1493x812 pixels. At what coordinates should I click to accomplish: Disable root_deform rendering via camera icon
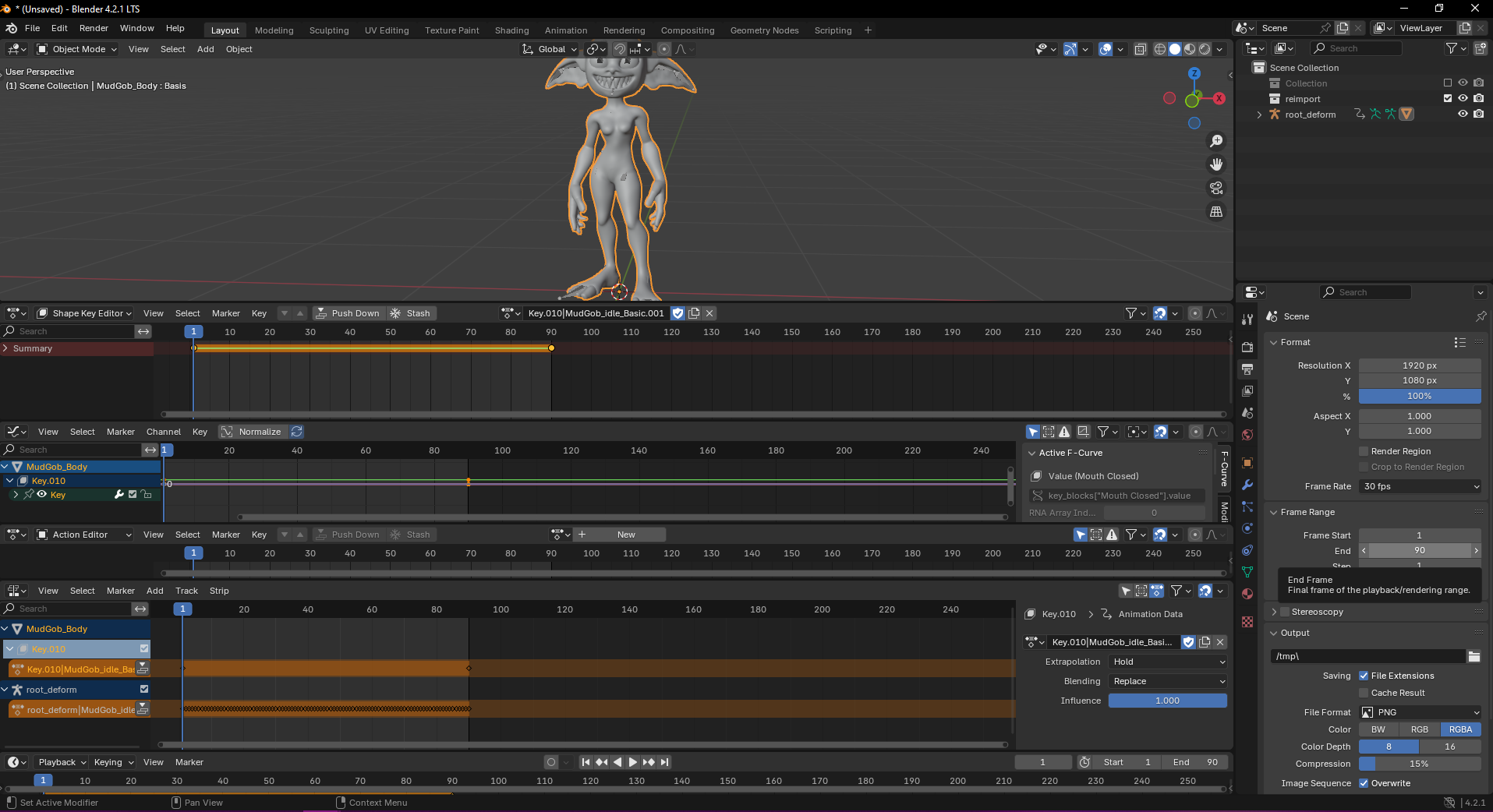pos(1479,114)
